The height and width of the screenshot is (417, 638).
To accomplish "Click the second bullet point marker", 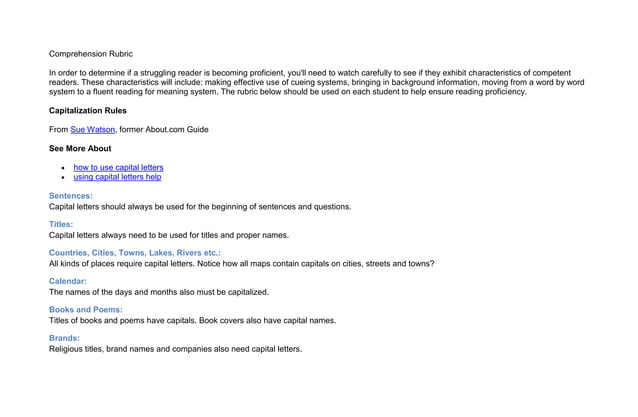I will click(x=63, y=177).
